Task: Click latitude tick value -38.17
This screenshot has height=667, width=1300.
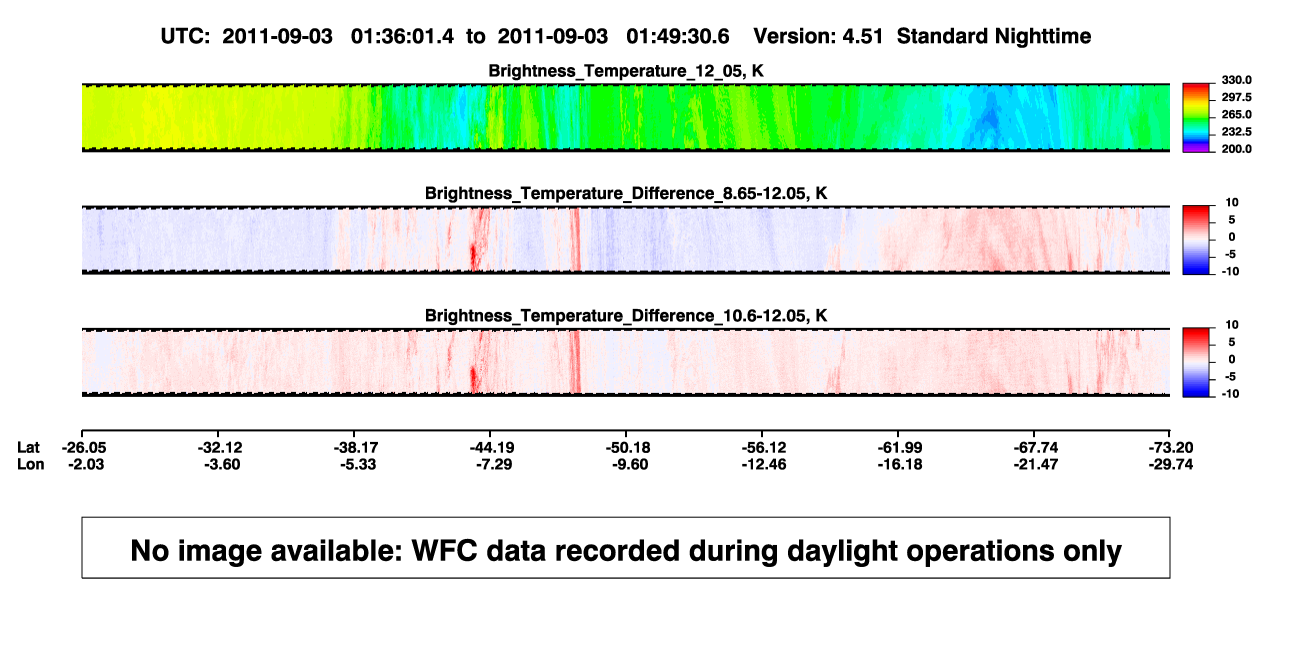Action: [357, 447]
